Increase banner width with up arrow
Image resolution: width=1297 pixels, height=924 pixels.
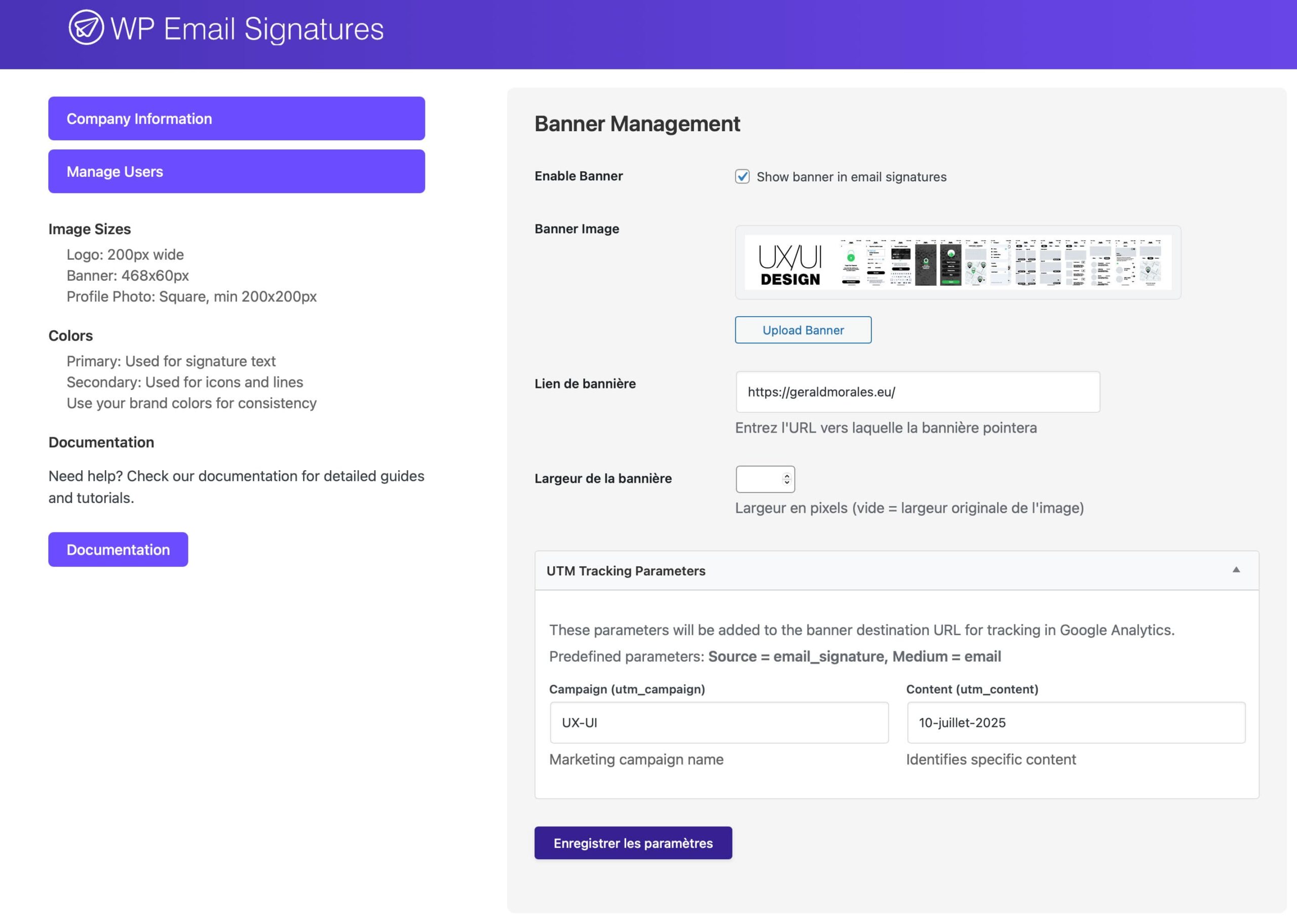coord(787,476)
